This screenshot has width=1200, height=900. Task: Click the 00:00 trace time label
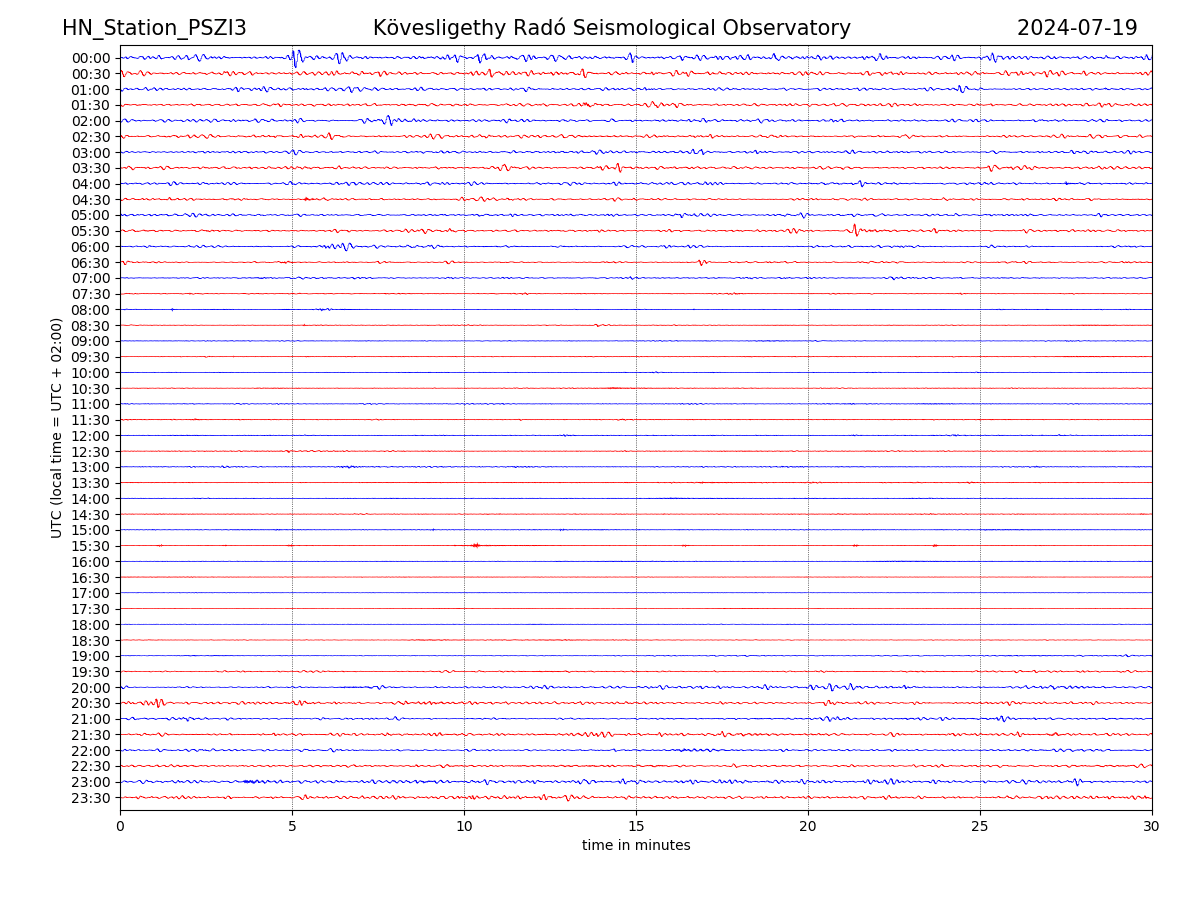click(91, 58)
